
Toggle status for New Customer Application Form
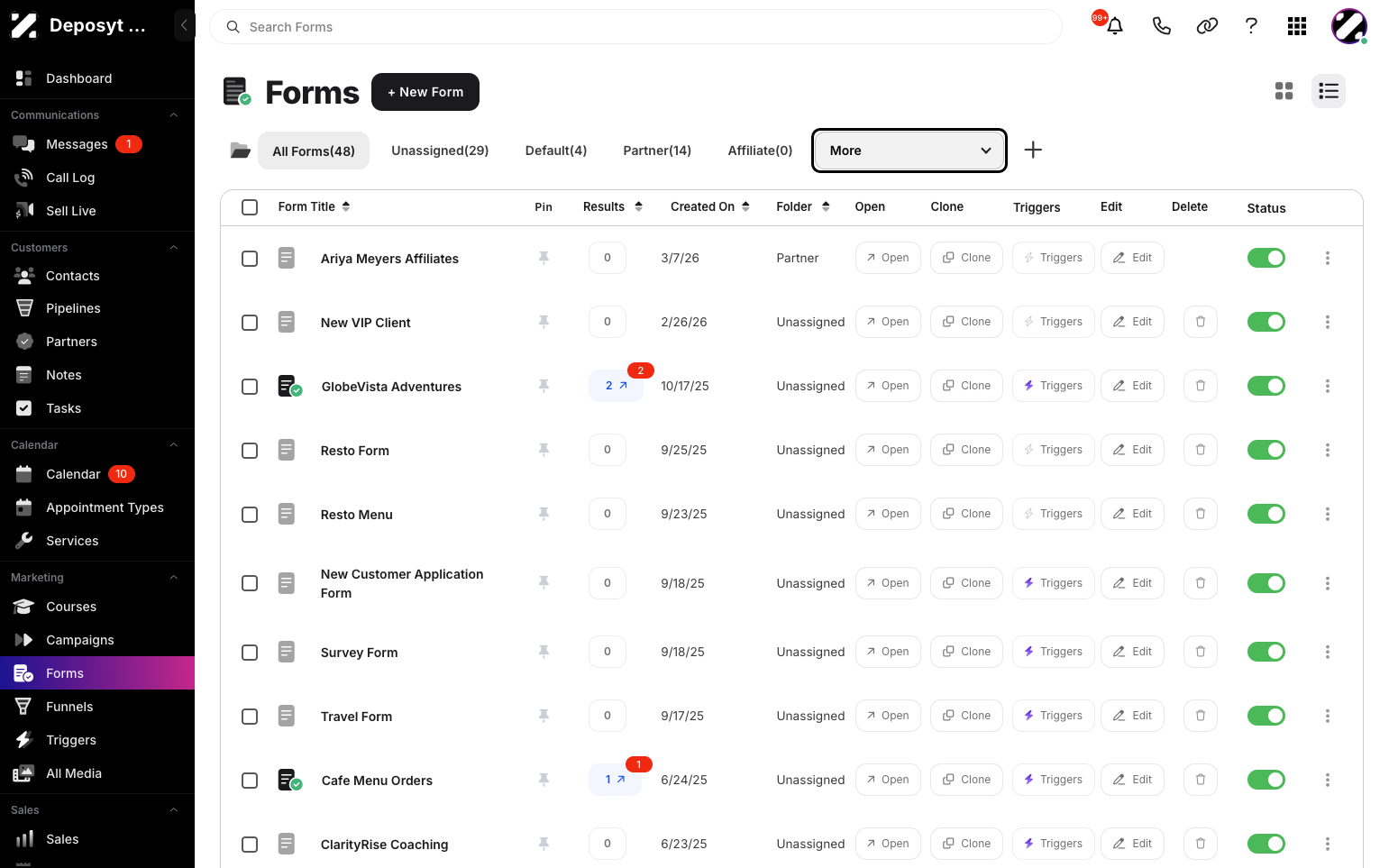coord(1266,583)
